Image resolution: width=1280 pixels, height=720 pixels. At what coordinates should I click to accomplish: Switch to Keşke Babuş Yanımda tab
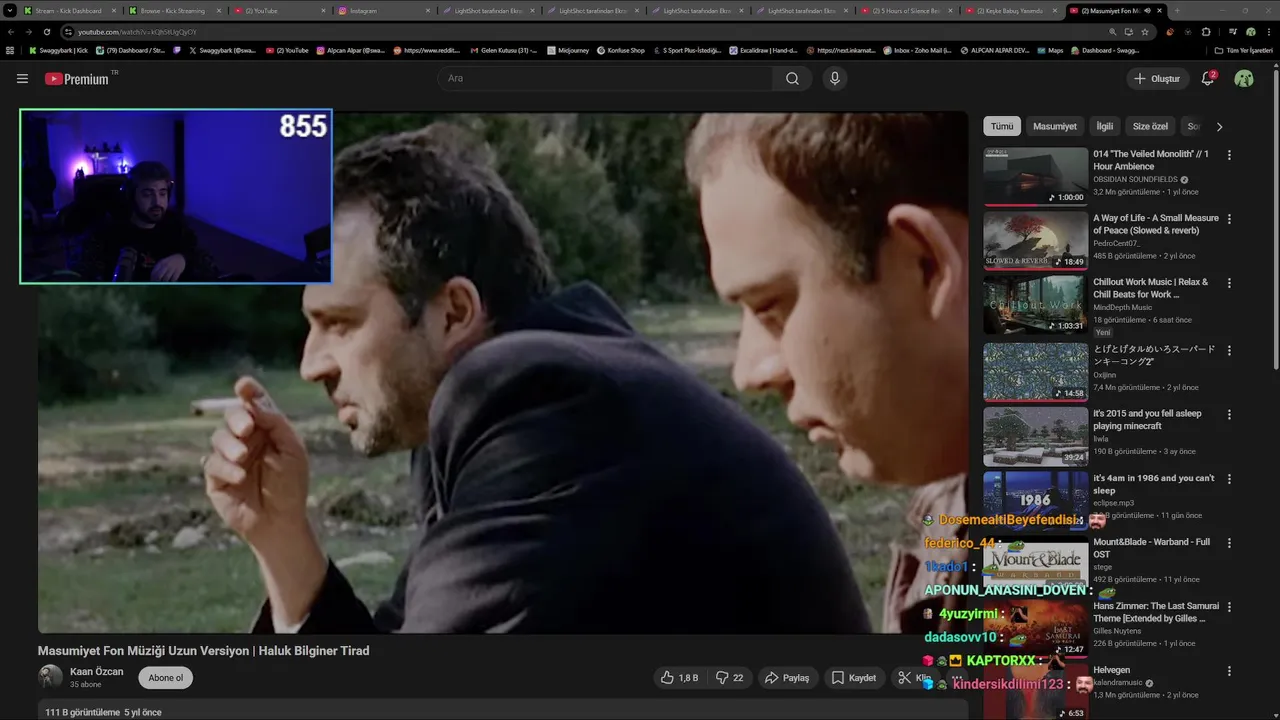[1010, 11]
